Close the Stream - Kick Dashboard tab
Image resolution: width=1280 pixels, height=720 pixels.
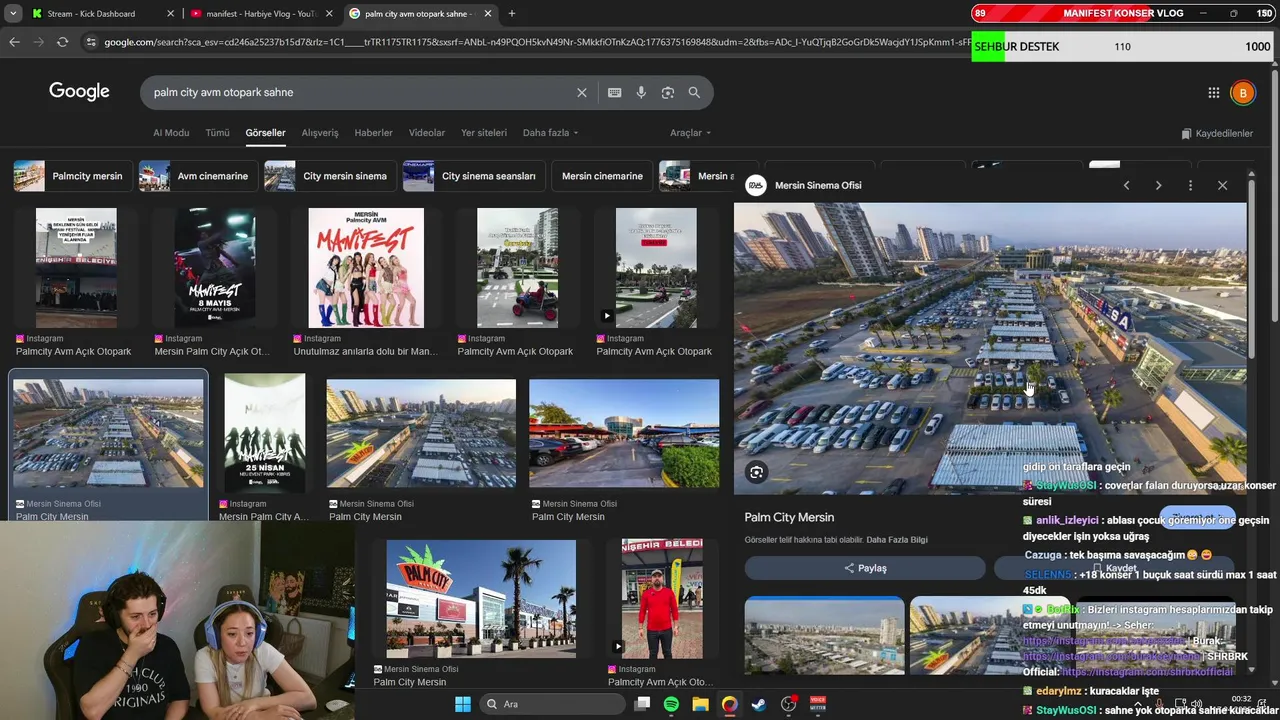click(170, 14)
